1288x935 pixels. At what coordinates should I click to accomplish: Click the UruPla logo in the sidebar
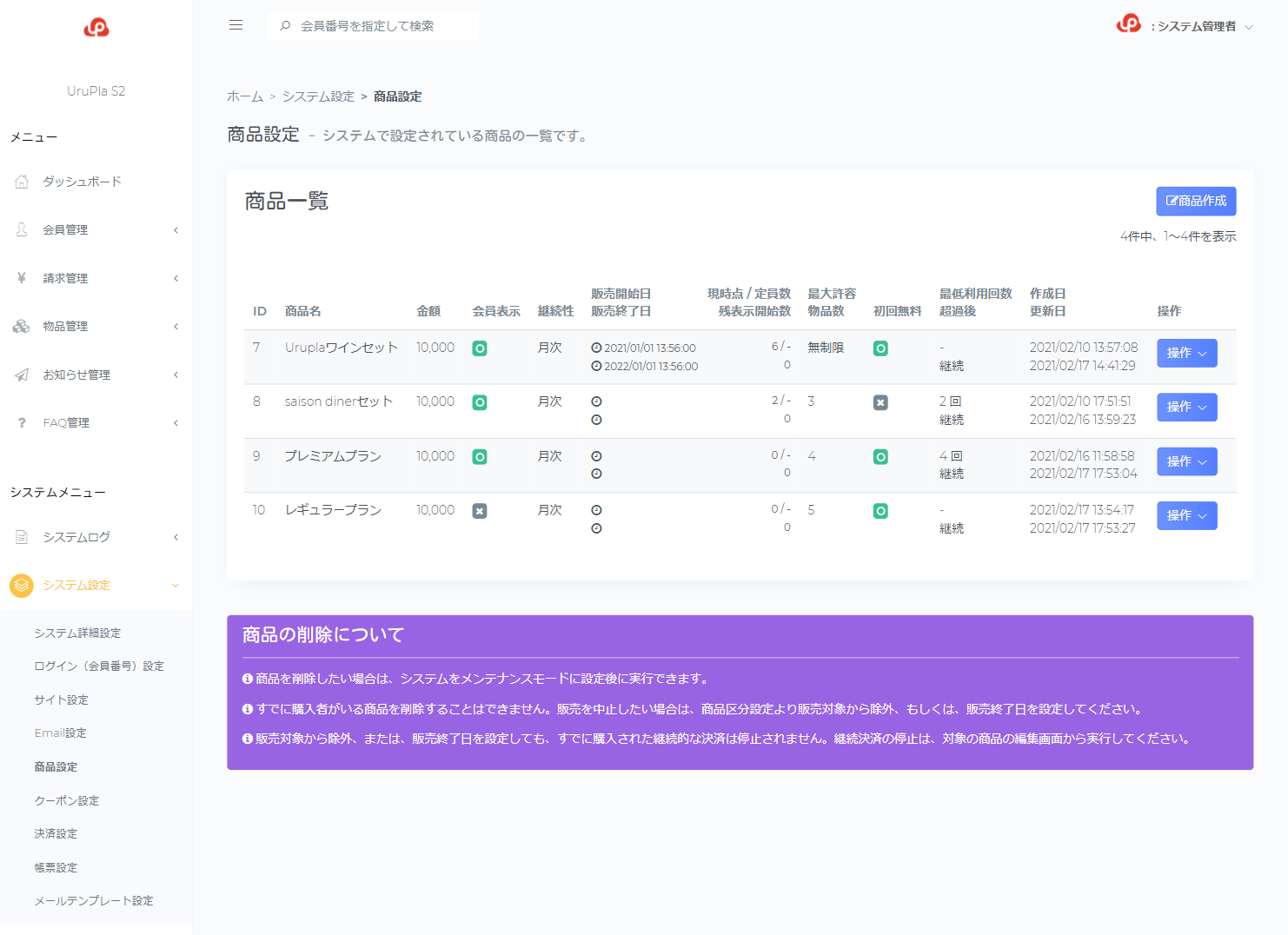coord(96,28)
